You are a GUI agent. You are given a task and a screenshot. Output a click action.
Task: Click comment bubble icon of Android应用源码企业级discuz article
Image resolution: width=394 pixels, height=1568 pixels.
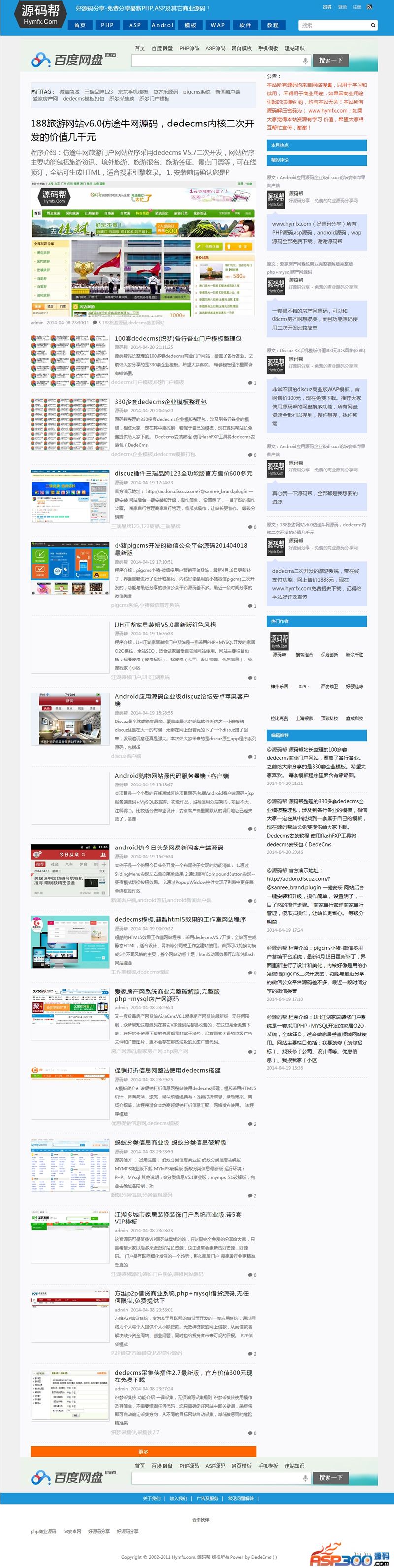pyautogui.click(x=250, y=756)
